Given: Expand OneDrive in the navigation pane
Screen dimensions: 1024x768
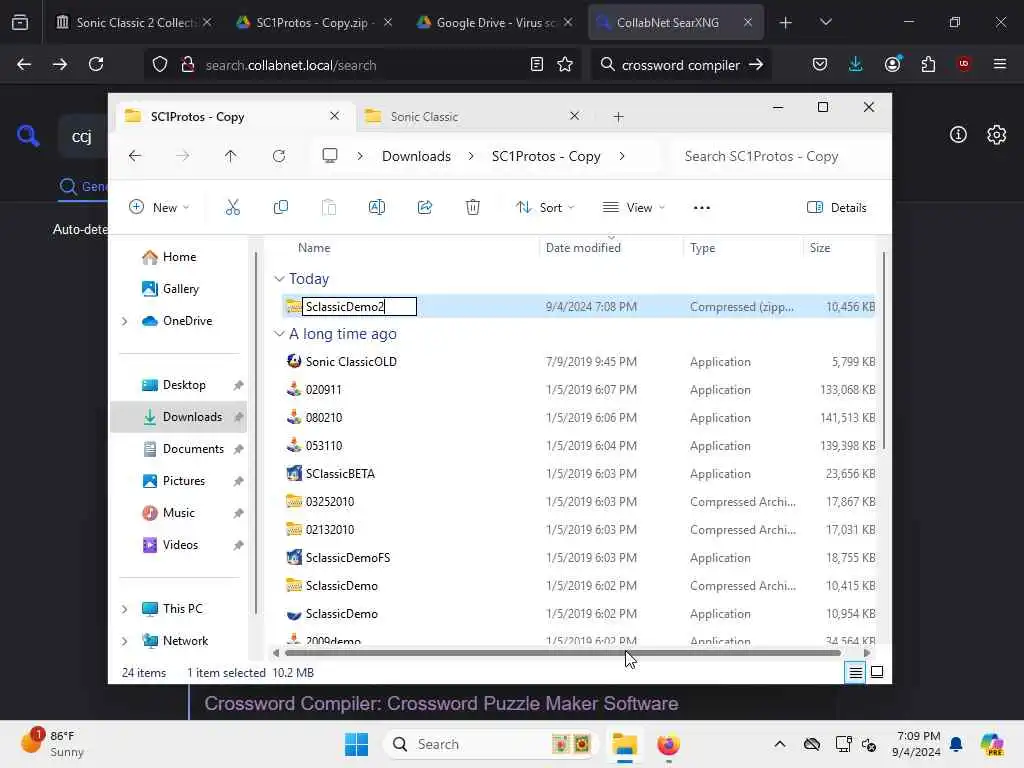Looking at the screenshot, I should [x=124, y=321].
